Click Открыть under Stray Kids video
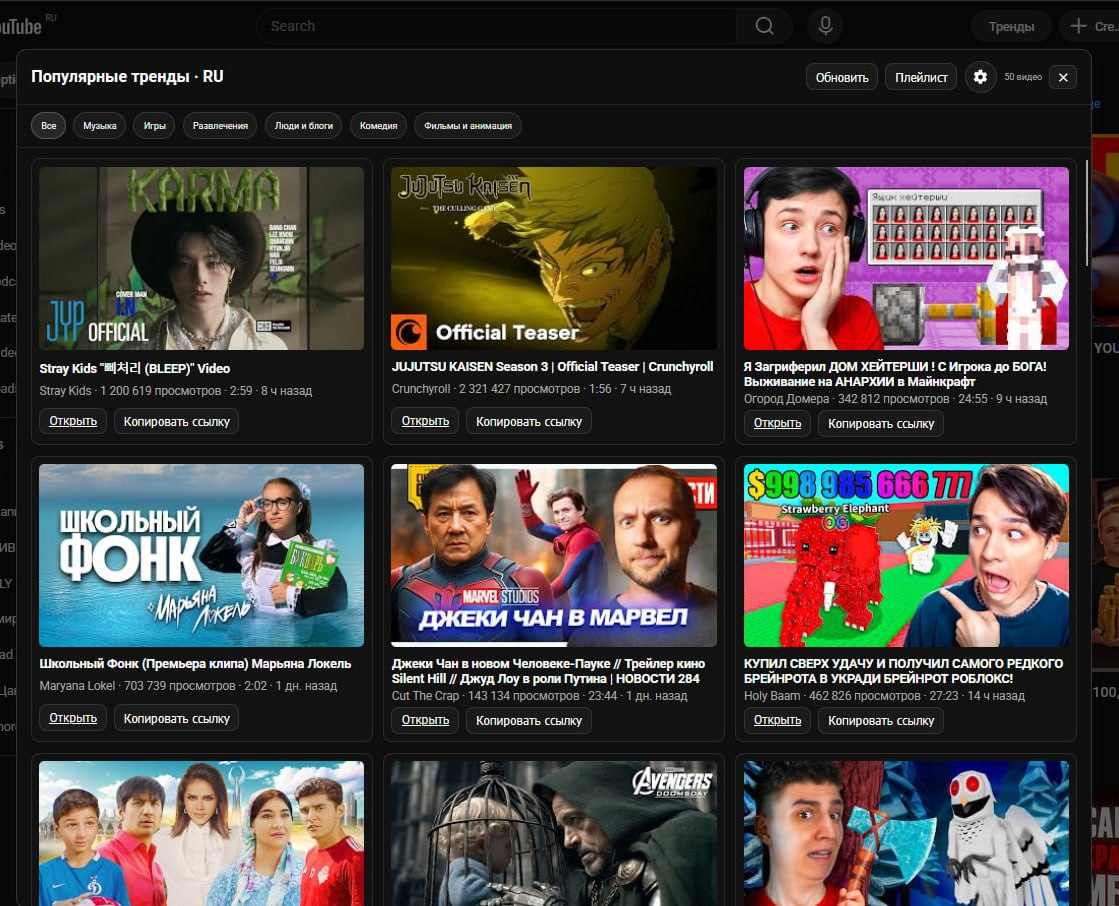1119x906 pixels. pos(73,421)
